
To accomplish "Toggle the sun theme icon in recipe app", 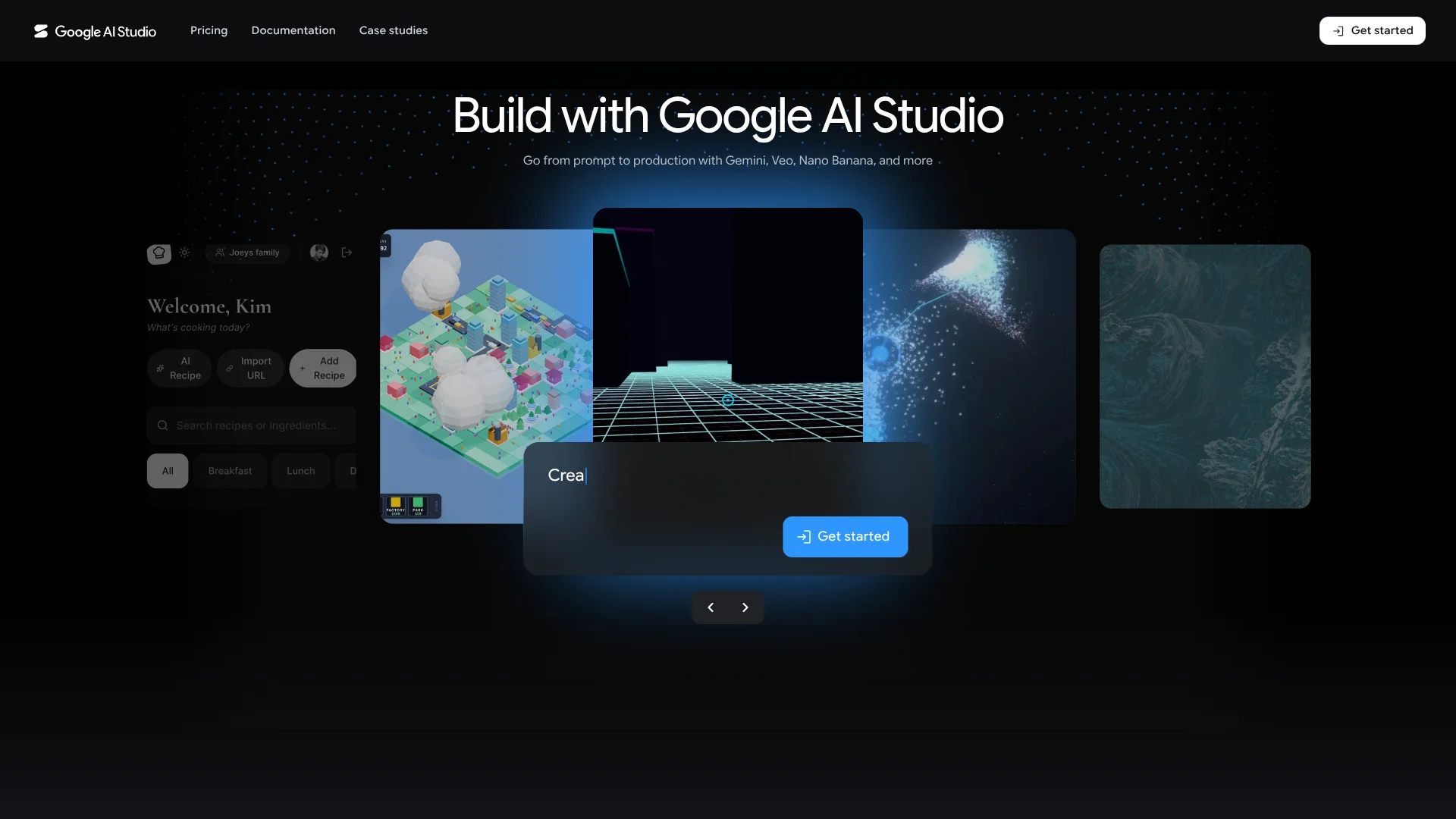I will click(x=185, y=253).
